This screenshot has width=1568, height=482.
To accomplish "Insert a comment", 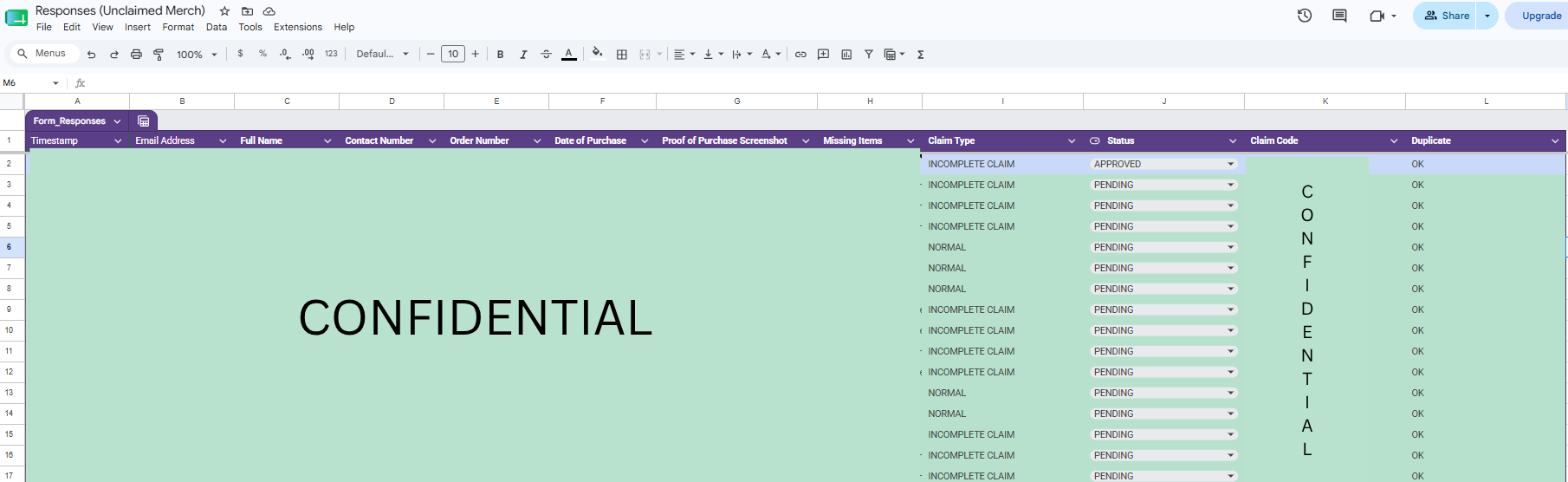I will click(823, 54).
